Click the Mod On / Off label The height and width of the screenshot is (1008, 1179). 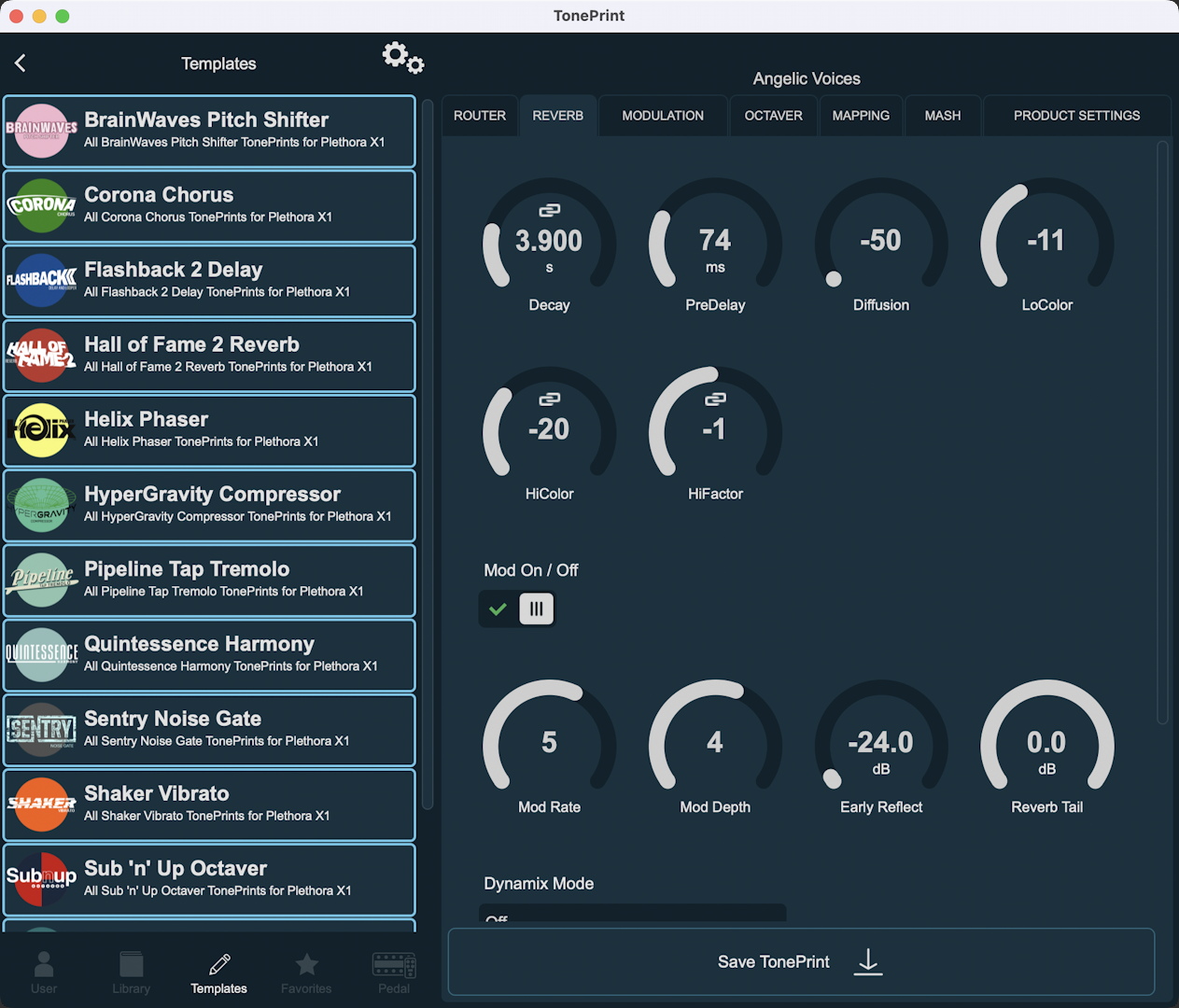point(531,570)
